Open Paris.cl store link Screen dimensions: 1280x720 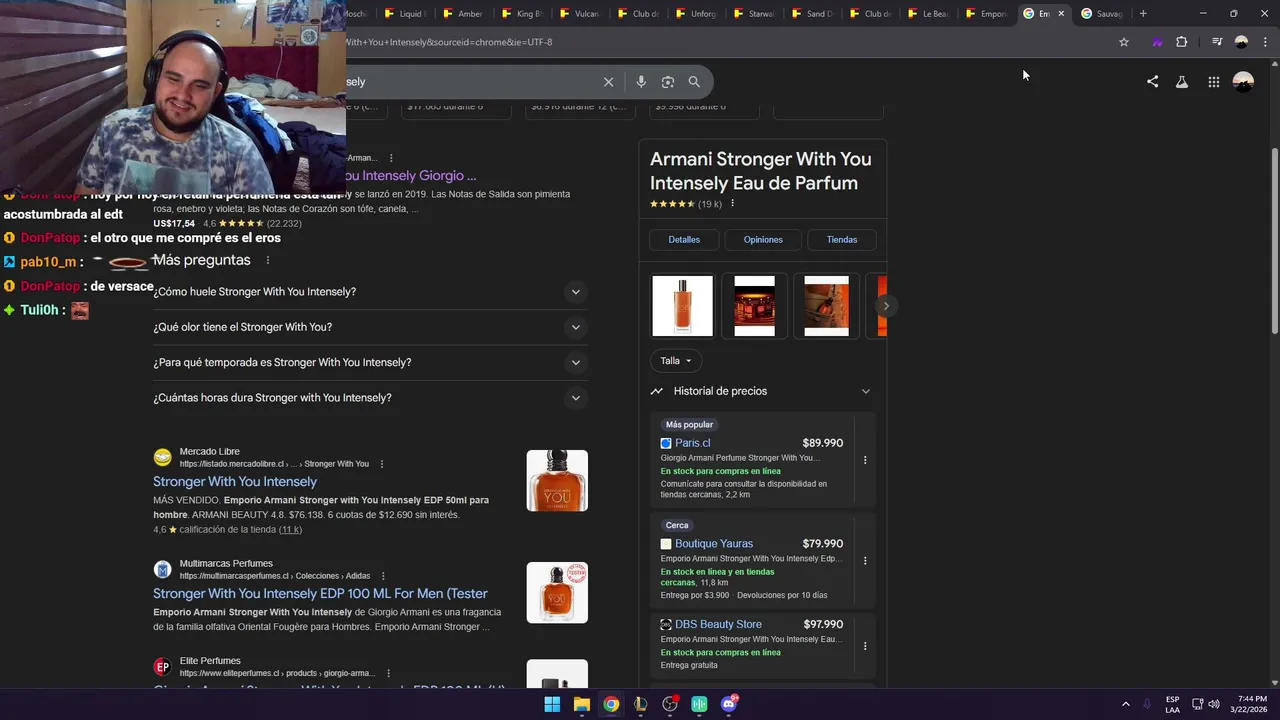coord(692,443)
